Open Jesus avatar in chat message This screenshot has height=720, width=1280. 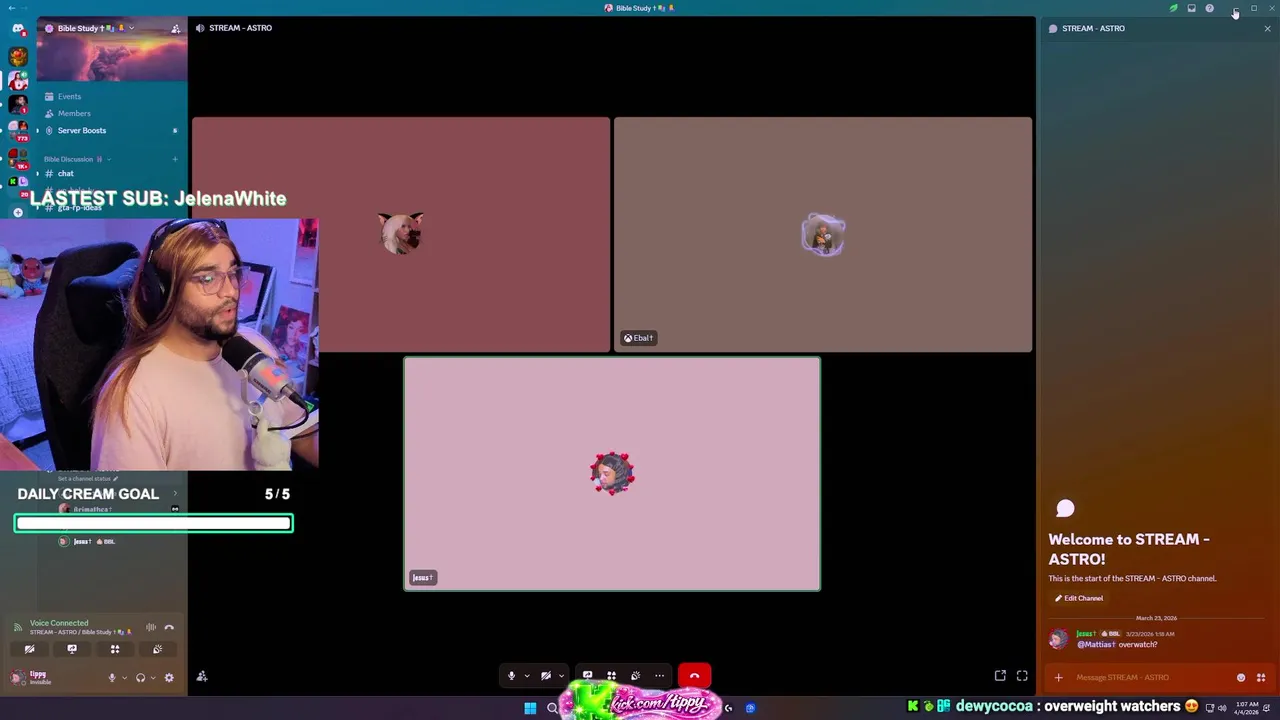(x=1058, y=639)
